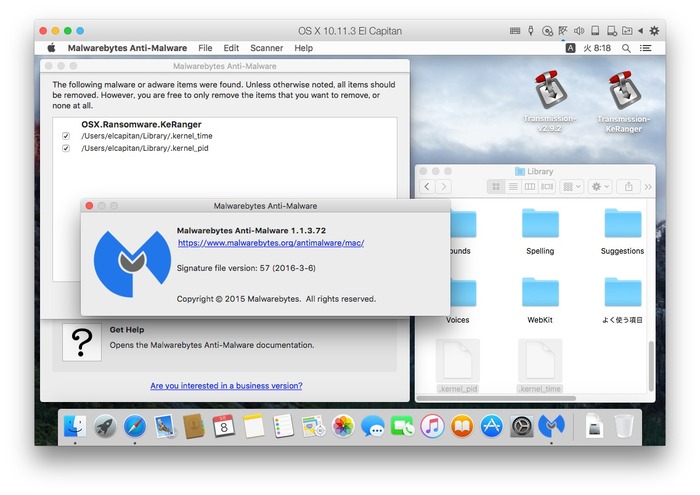
Task: Open Reminders list icon in Dock
Action: (x=283, y=426)
